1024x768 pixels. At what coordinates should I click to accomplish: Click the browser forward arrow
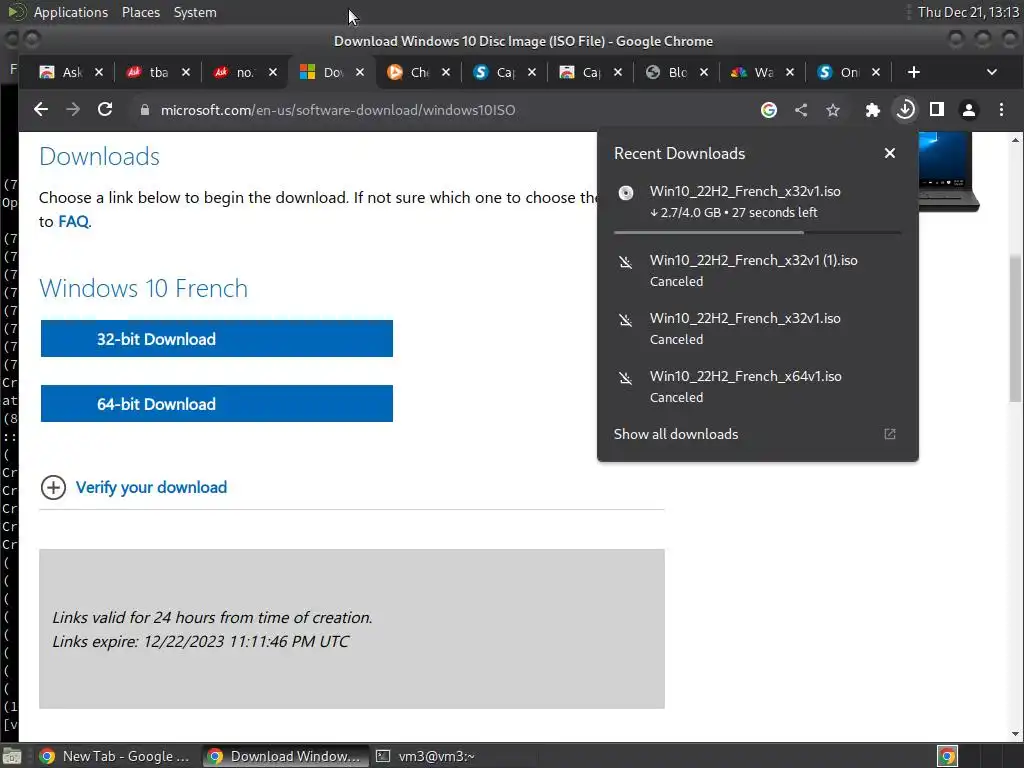[73, 110]
